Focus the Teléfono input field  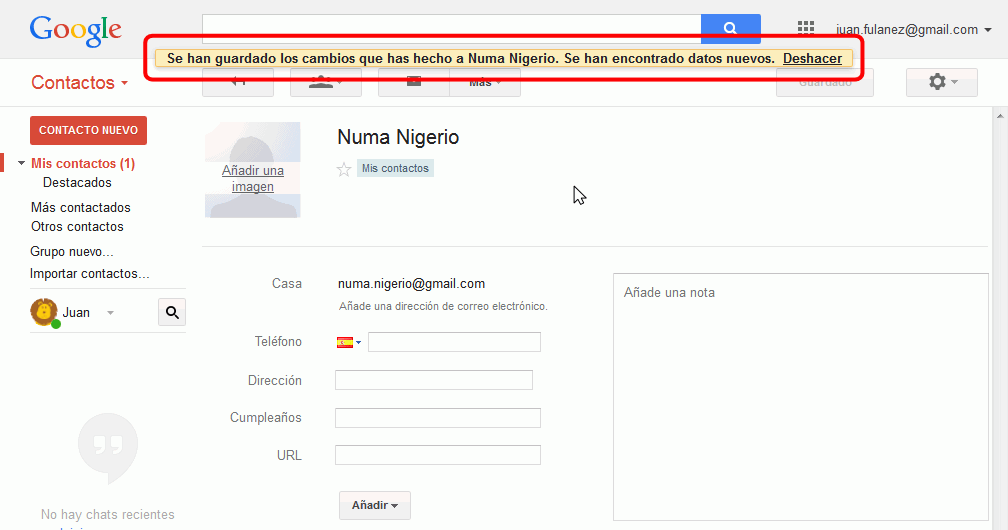[x=454, y=342]
